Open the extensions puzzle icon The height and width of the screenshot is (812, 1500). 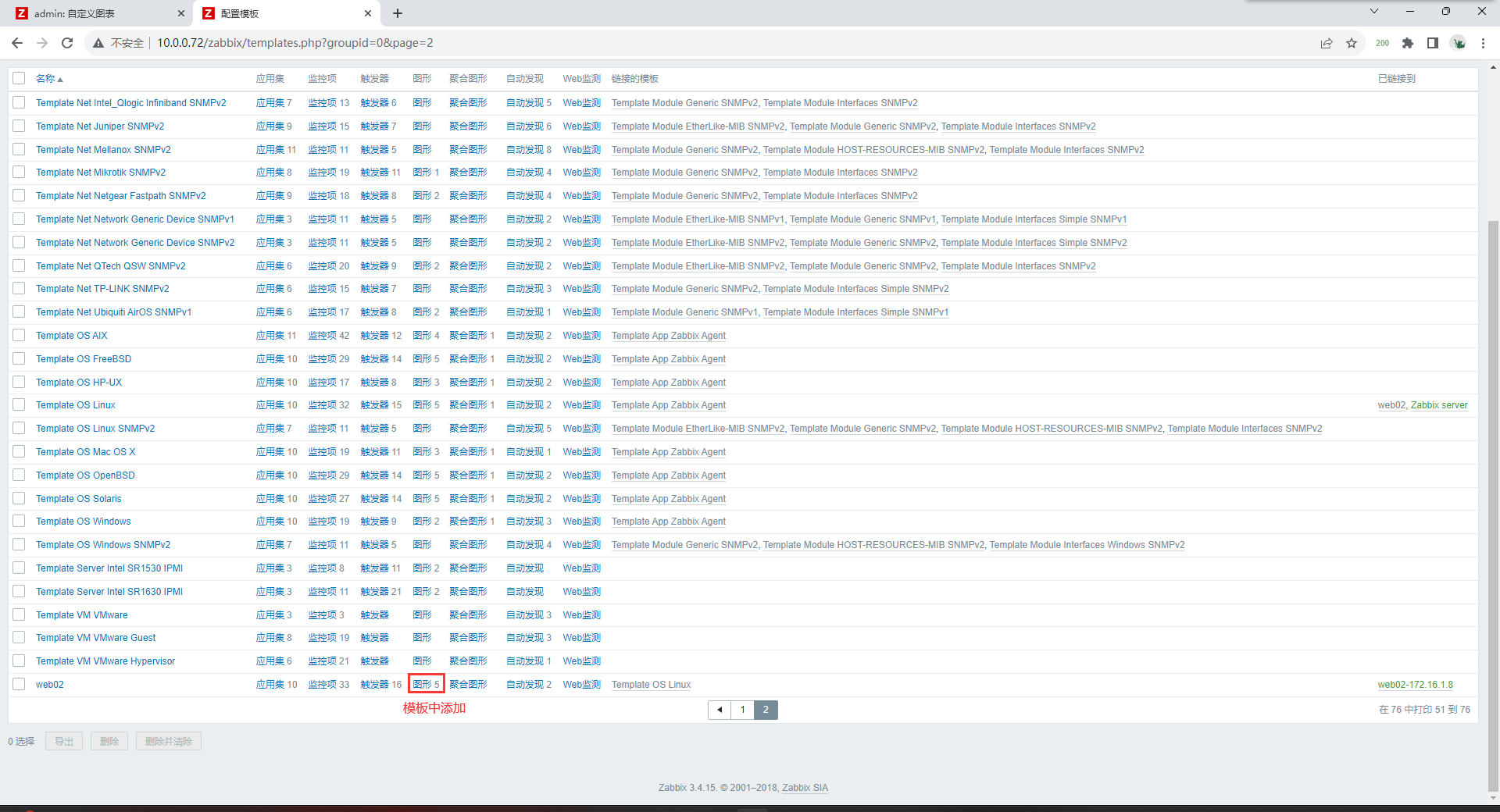click(1408, 43)
